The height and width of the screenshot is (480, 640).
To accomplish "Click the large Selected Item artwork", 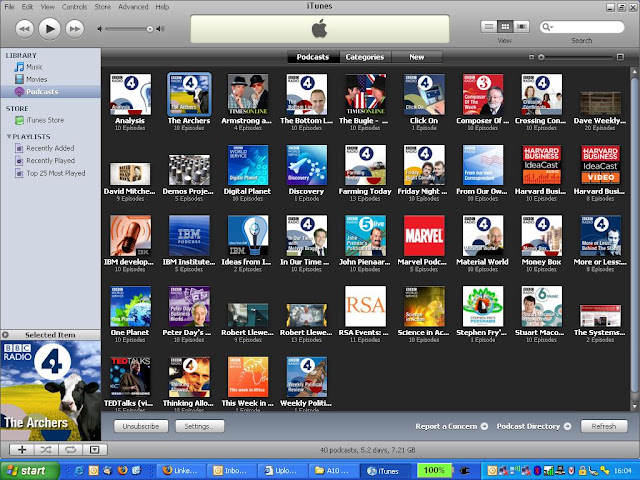I will pos(51,391).
